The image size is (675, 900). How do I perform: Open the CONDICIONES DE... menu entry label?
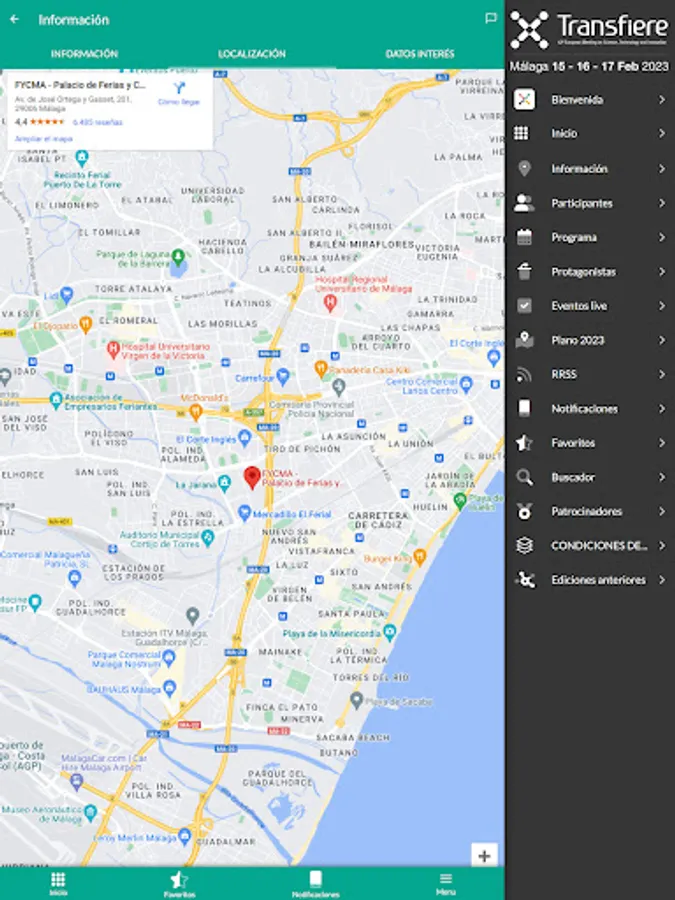pos(599,545)
